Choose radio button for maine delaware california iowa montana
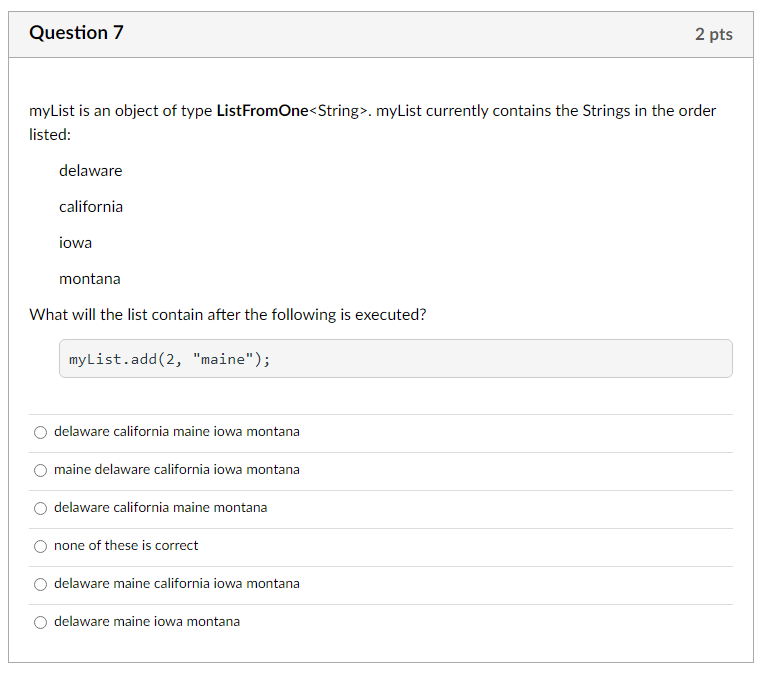Screen dimensions: 765x677 [40, 471]
